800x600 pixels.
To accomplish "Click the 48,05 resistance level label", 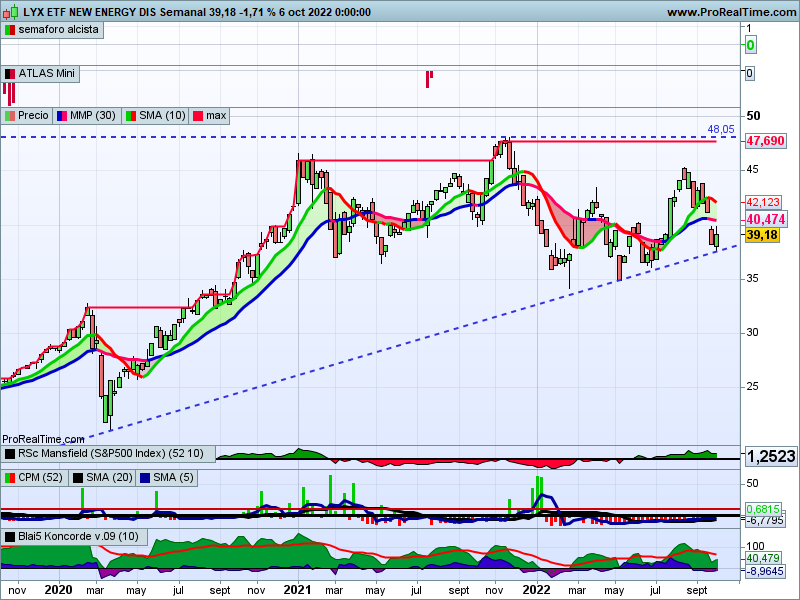I will pyautogui.click(x=721, y=130).
